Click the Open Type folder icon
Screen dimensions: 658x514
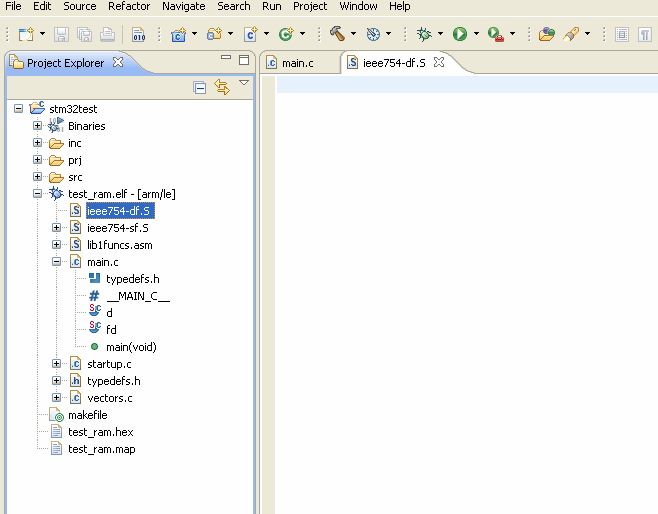547,34
